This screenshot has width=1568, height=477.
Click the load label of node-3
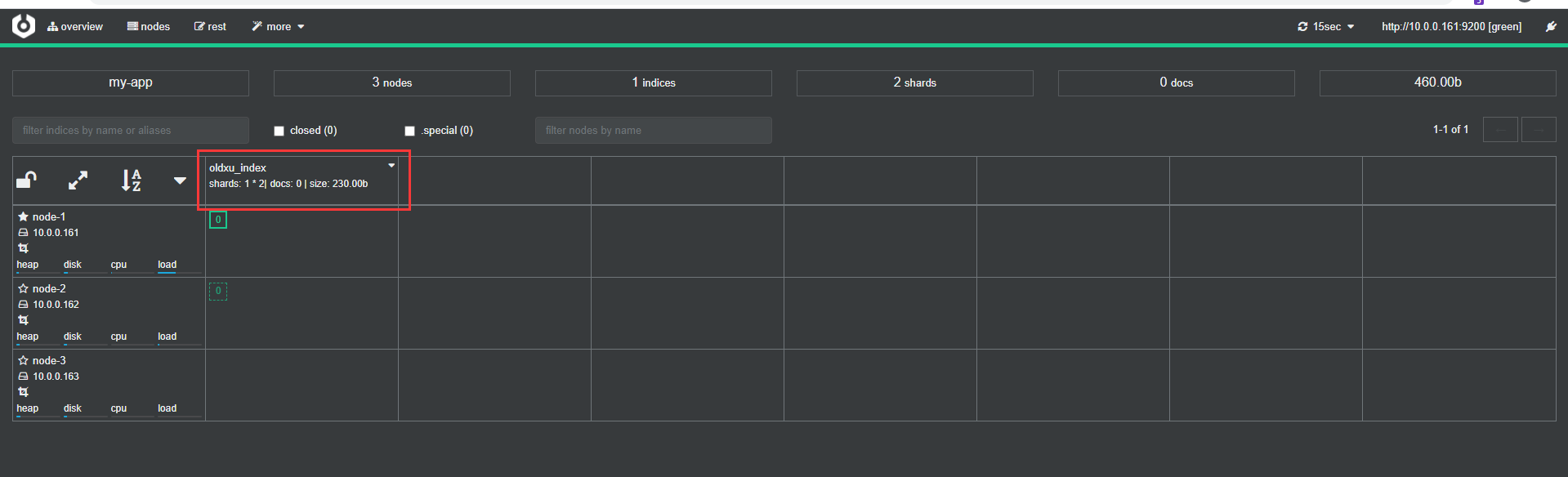[x=167, y=408]
